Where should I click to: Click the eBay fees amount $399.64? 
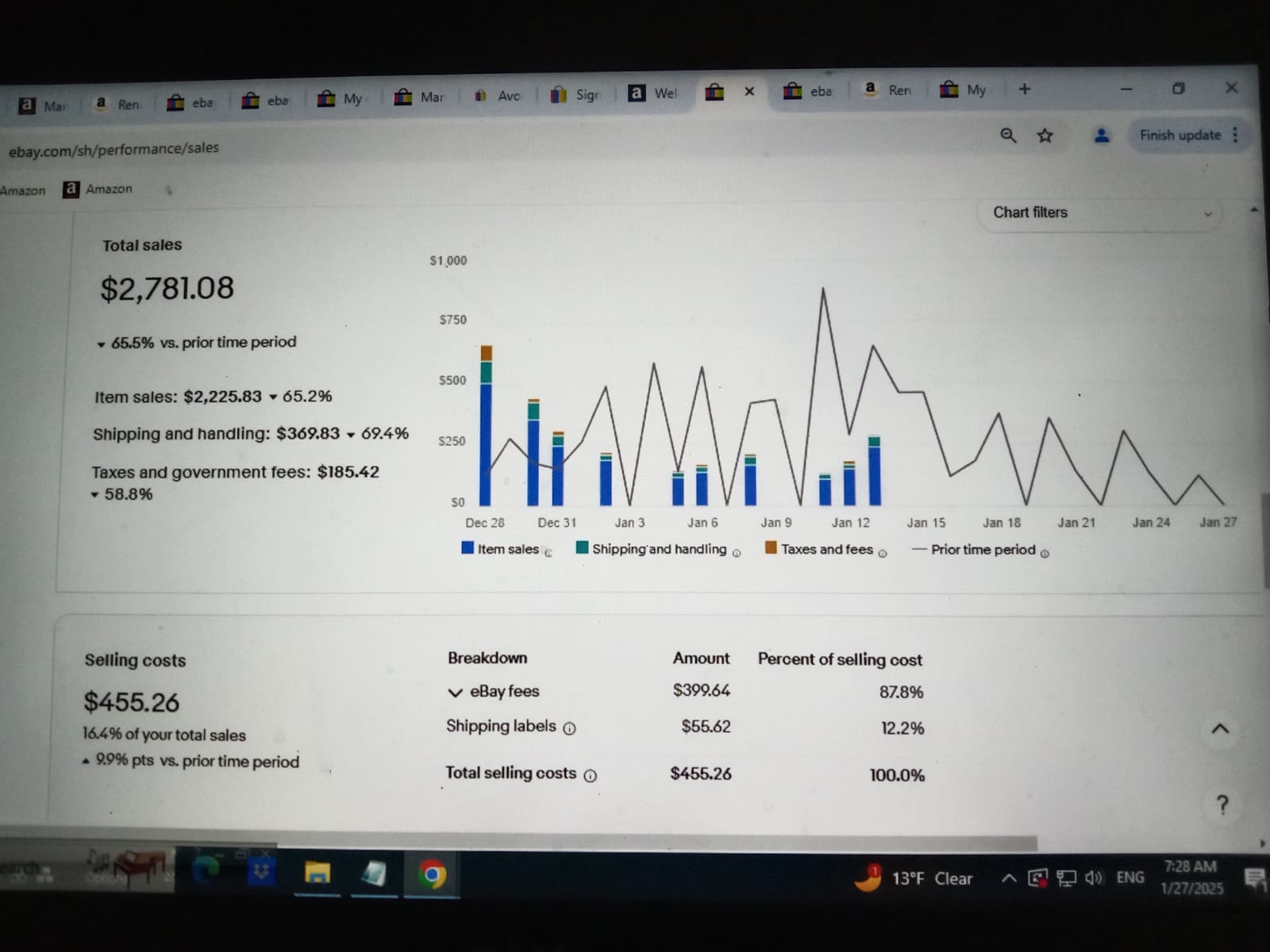pos(702,690)
